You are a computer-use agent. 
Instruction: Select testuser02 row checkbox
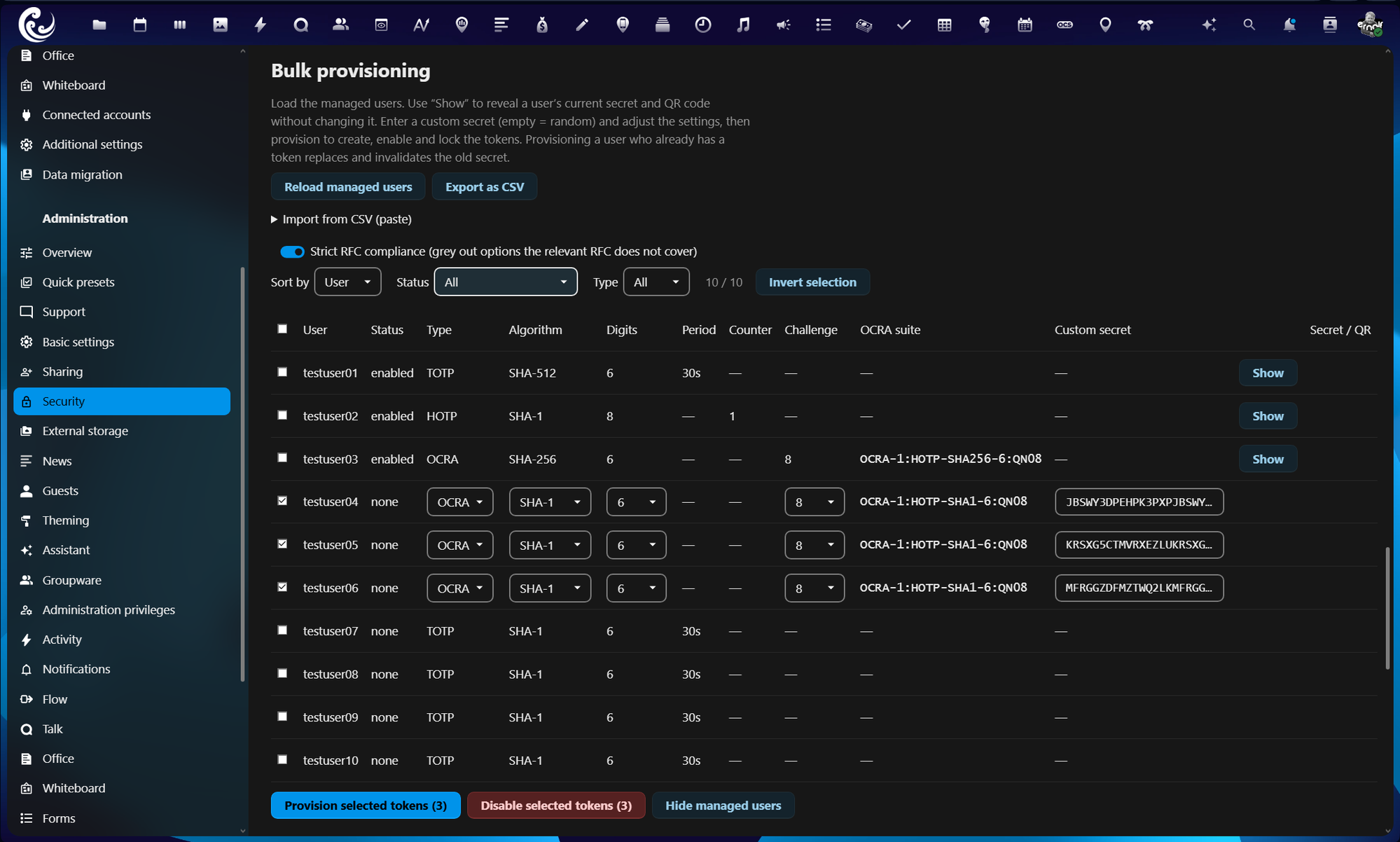click(282, 415)
